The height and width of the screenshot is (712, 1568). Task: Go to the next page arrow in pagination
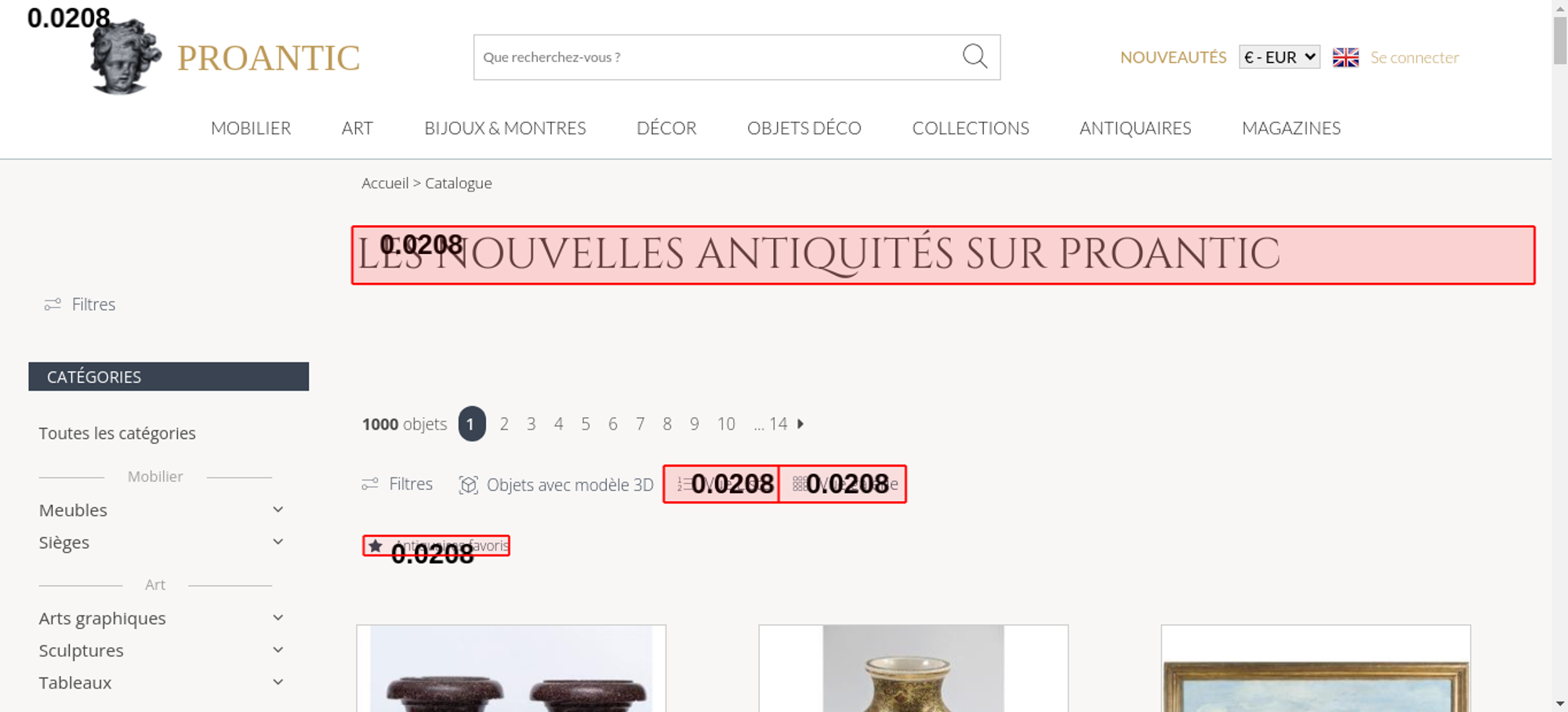pyautogui.click(x=800, y=424)
